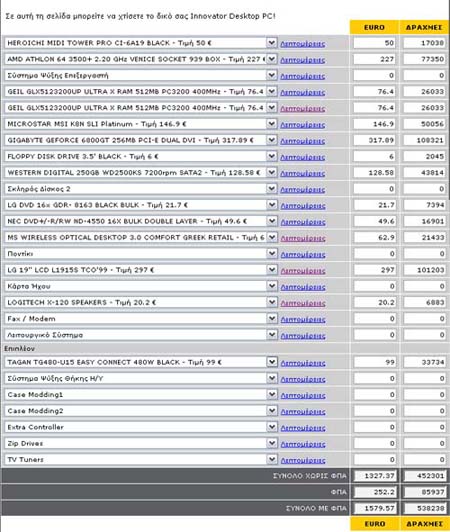The width and height of the screenshot is (450, 532).
Task: Open the TAGAN TG480-U15 power supply dropdown
Action: point(141,362)
